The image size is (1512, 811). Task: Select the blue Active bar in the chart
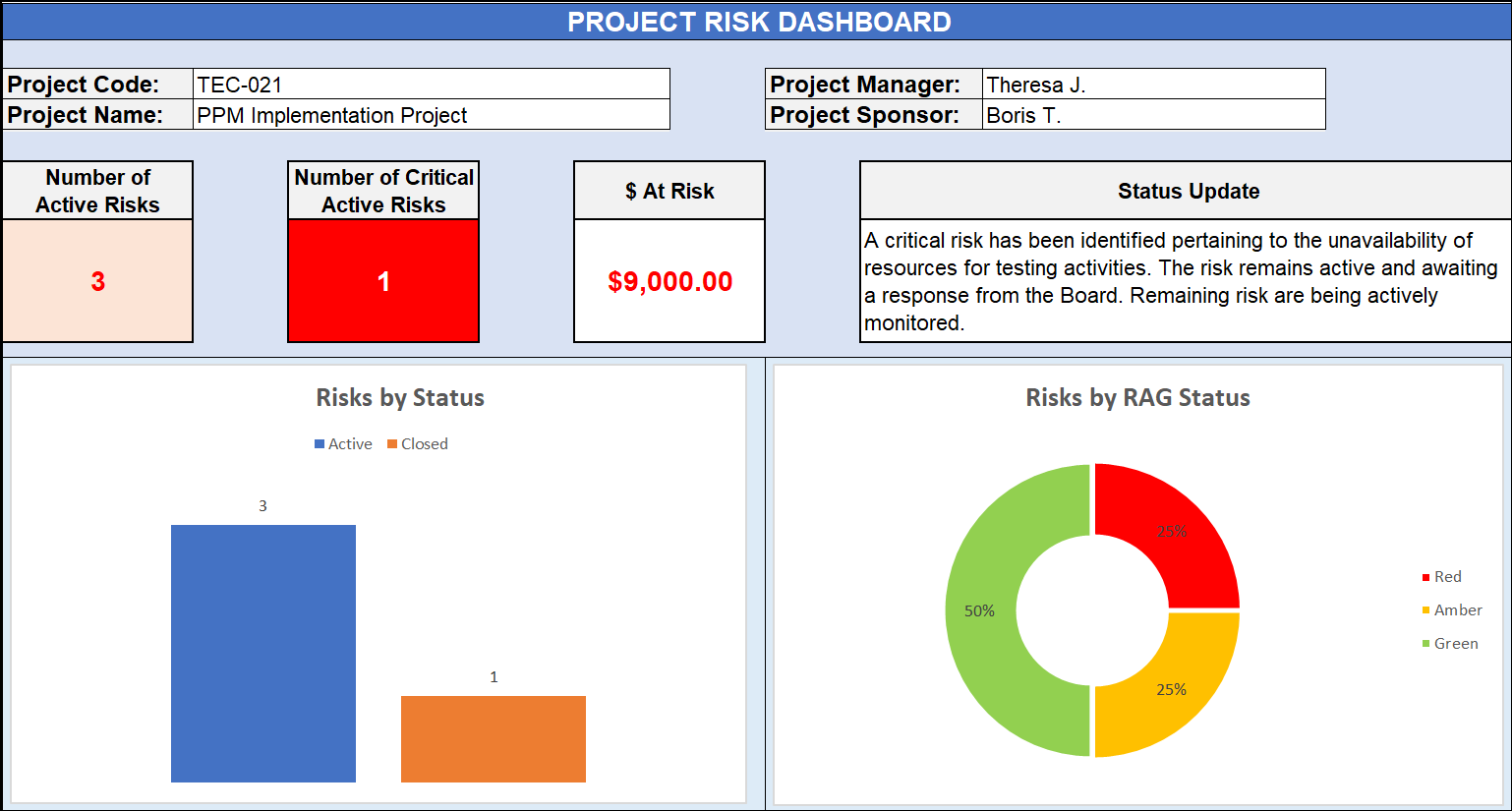click(262, 654)
